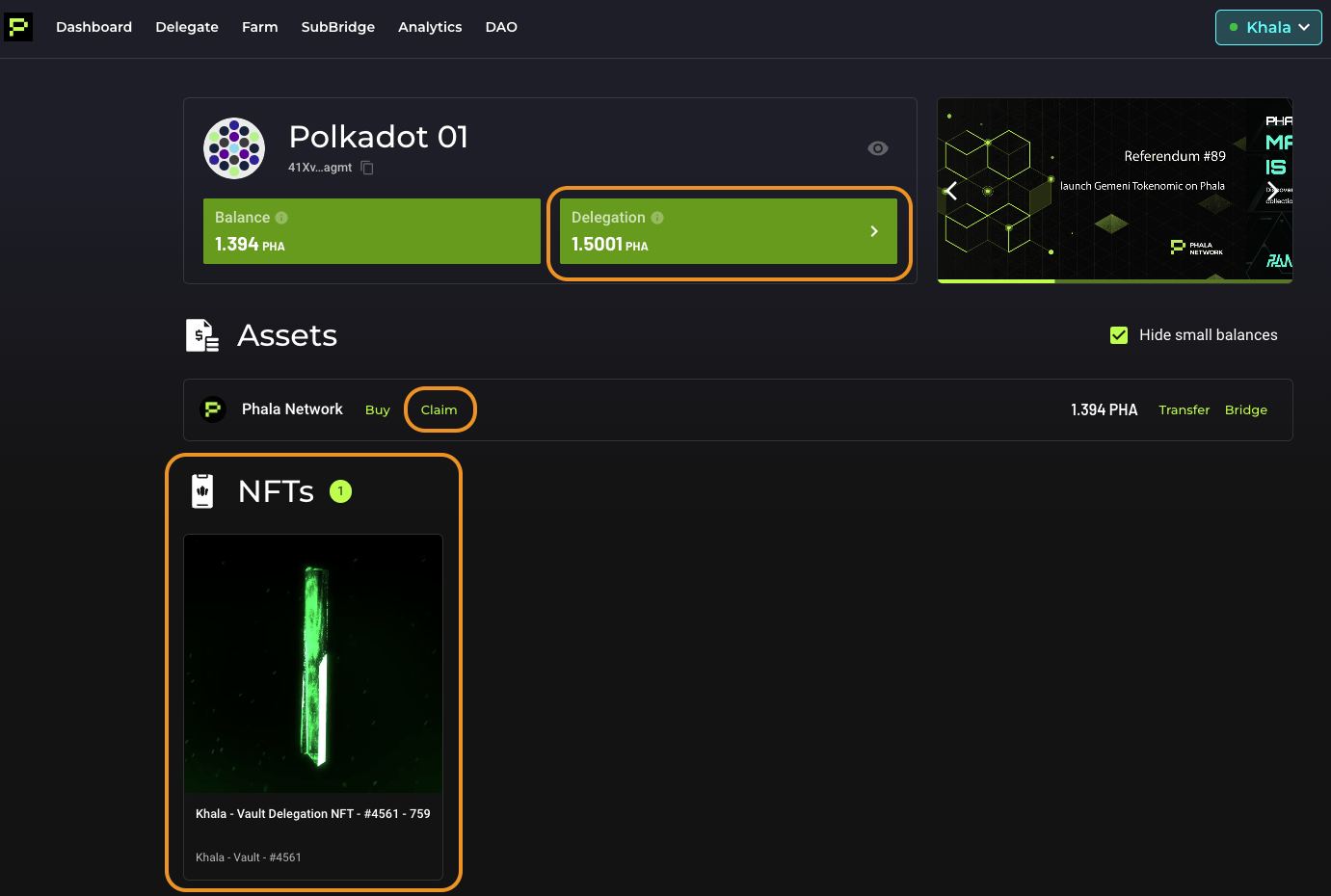Click the Assets section icon

pyautogui.click(x=202, y=335)
